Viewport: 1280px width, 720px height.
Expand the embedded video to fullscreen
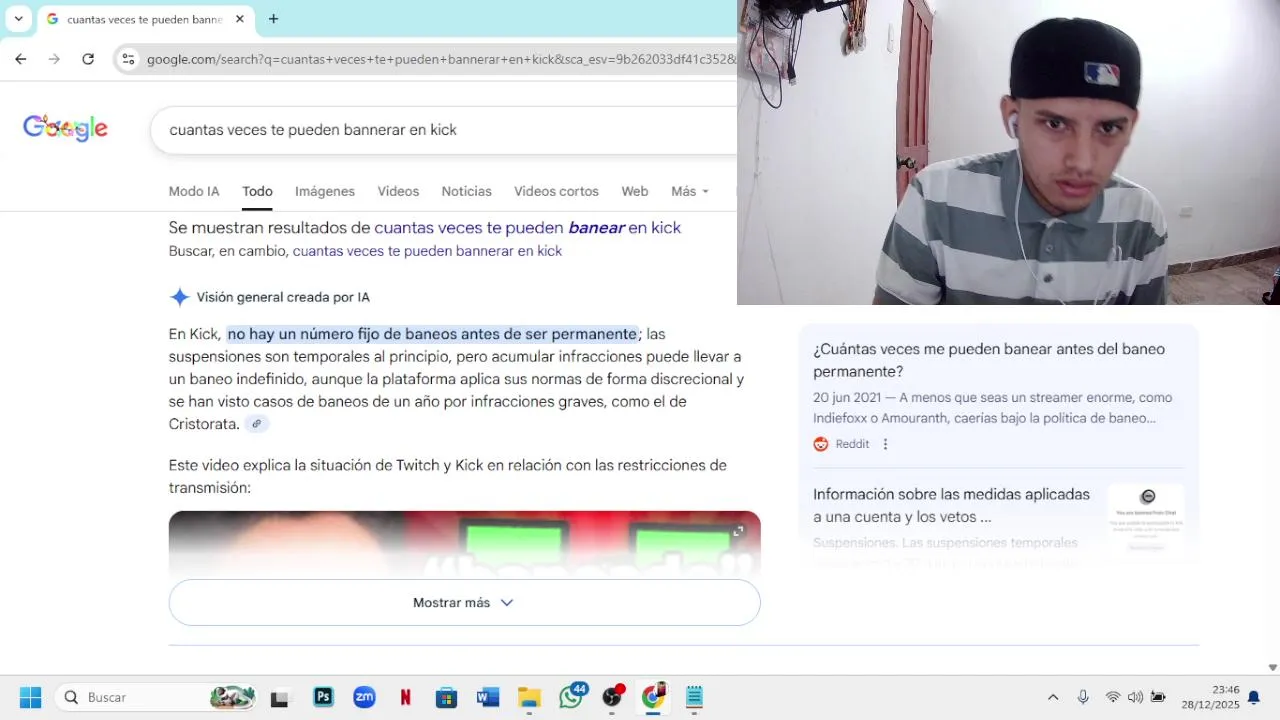(x=738, y=531)
